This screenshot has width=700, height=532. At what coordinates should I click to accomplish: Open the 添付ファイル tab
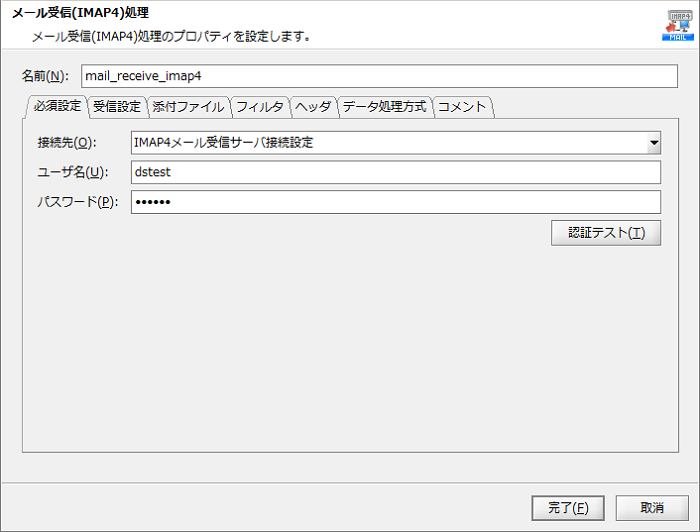pyautogui.click(x=188, y=106)
